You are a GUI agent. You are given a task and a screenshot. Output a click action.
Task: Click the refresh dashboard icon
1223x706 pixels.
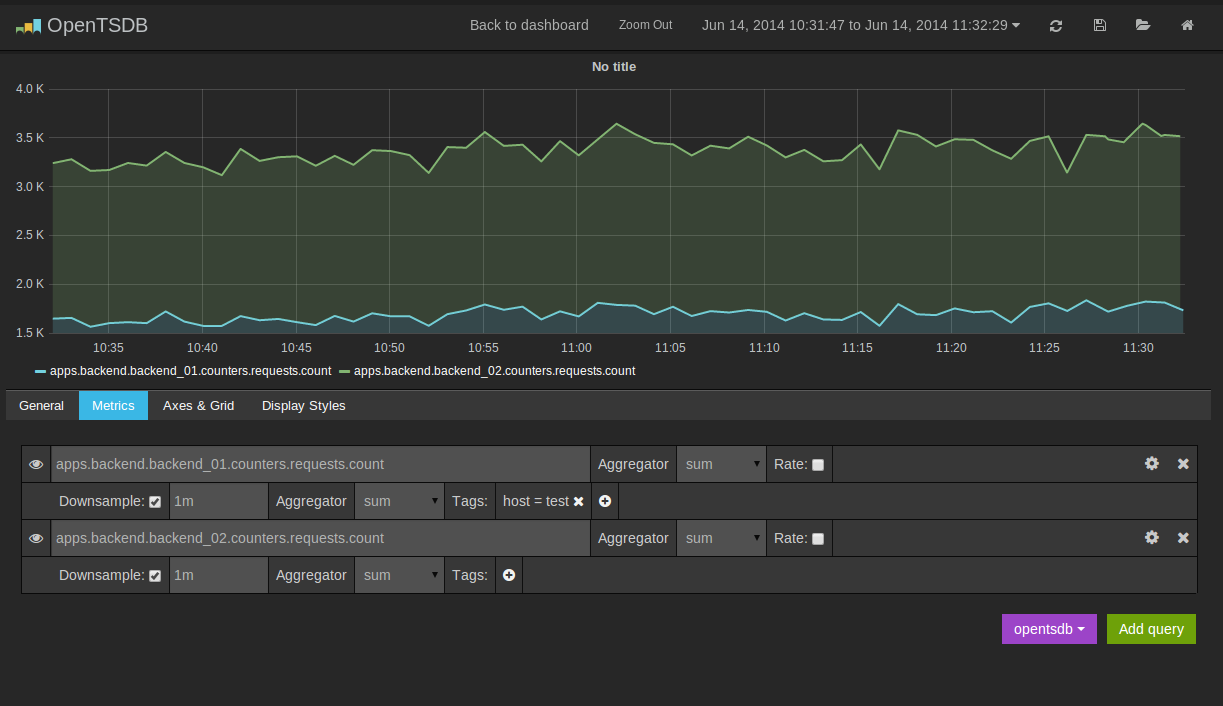(x=1056, y=25)
